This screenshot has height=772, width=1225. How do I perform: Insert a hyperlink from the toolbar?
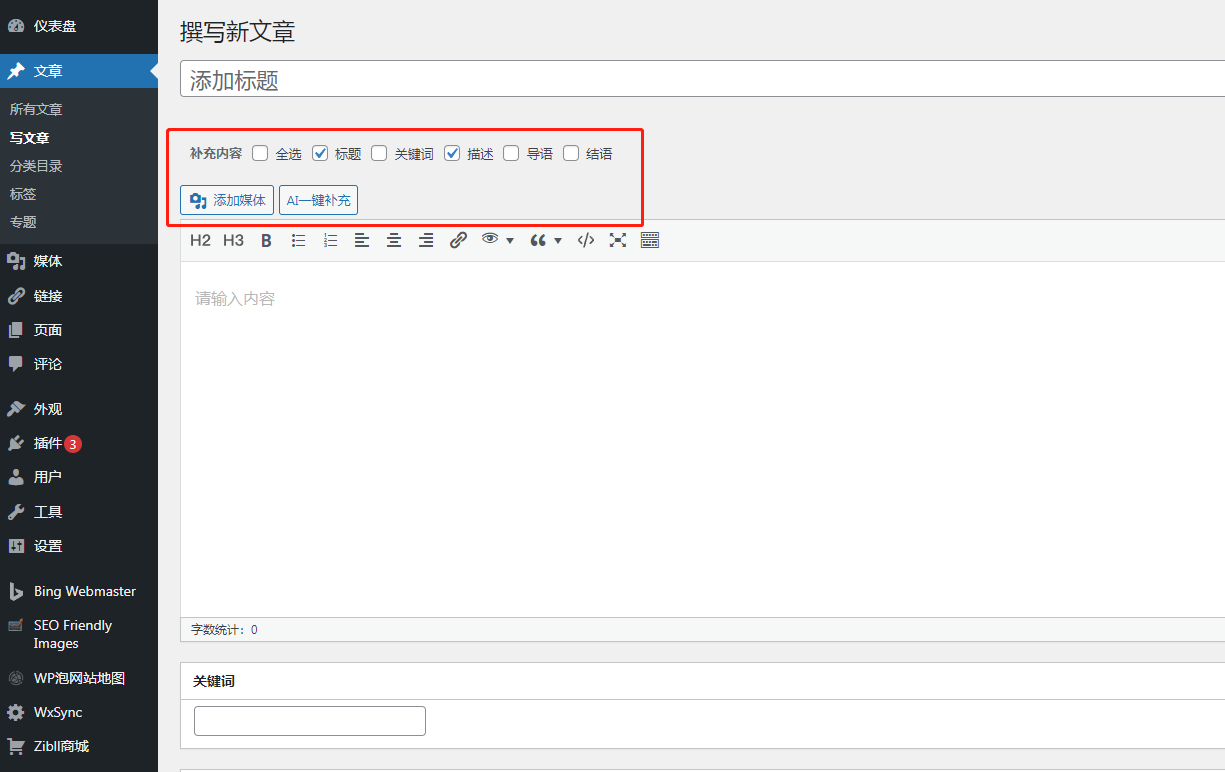tap(458, 240)
